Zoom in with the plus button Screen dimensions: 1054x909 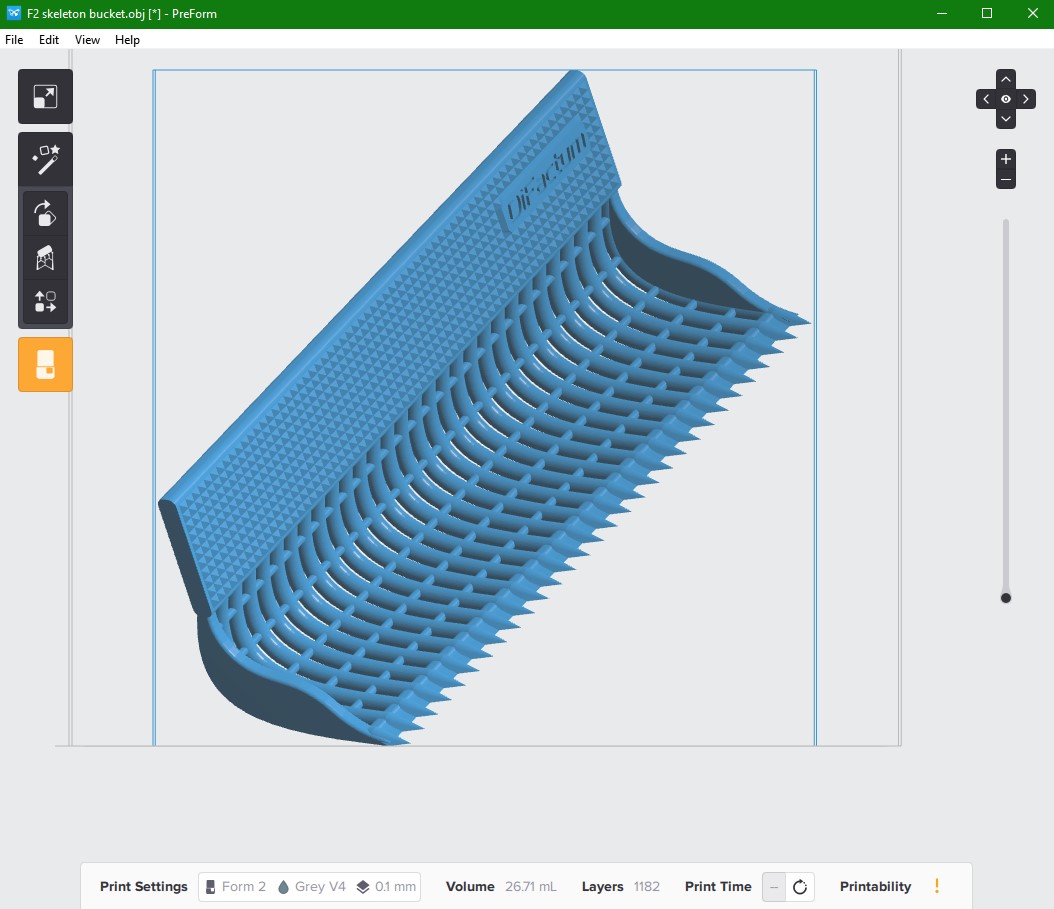pos(1006,159)
